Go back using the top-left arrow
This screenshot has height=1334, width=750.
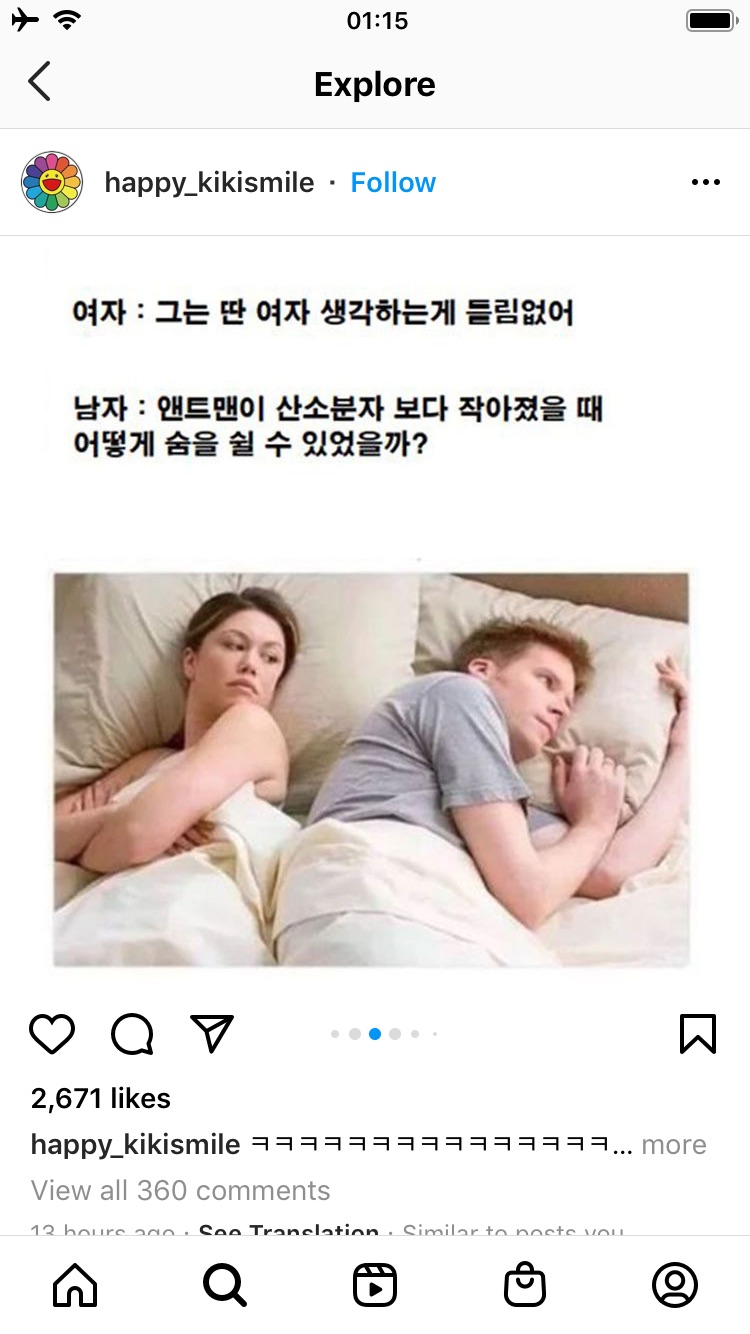tap(39, 82)
